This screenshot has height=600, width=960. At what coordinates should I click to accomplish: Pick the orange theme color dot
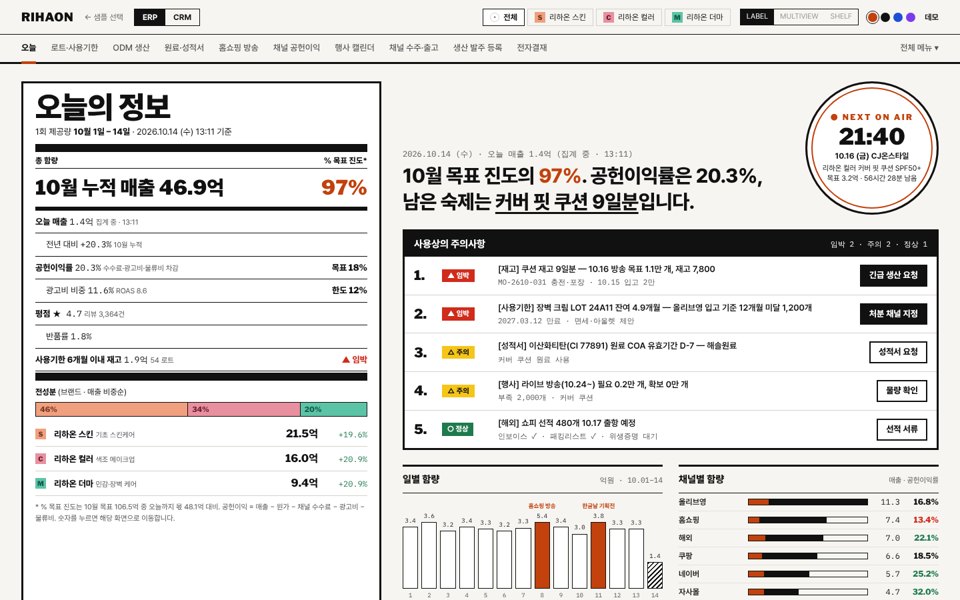click(x=872, y=17)
